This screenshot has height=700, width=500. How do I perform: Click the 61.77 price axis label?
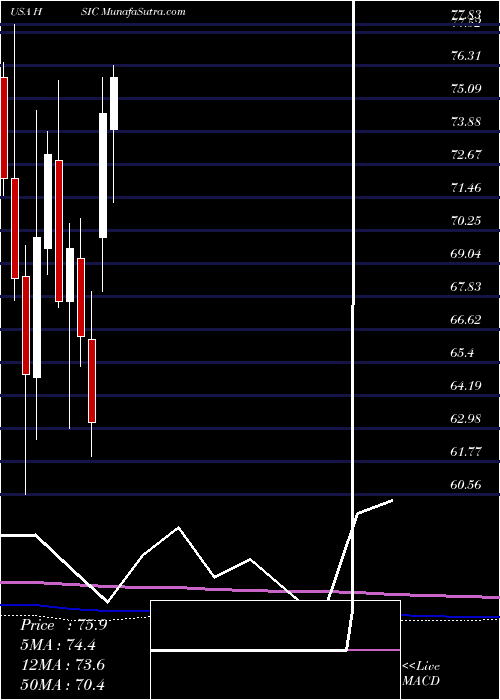466,451
